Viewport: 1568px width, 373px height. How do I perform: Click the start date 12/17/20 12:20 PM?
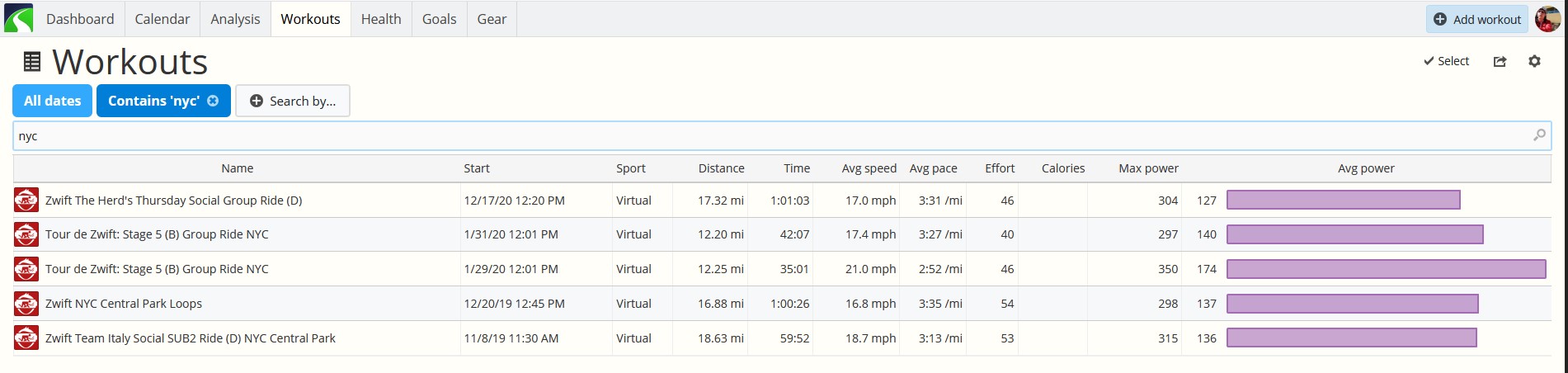[x=514, y=201]
